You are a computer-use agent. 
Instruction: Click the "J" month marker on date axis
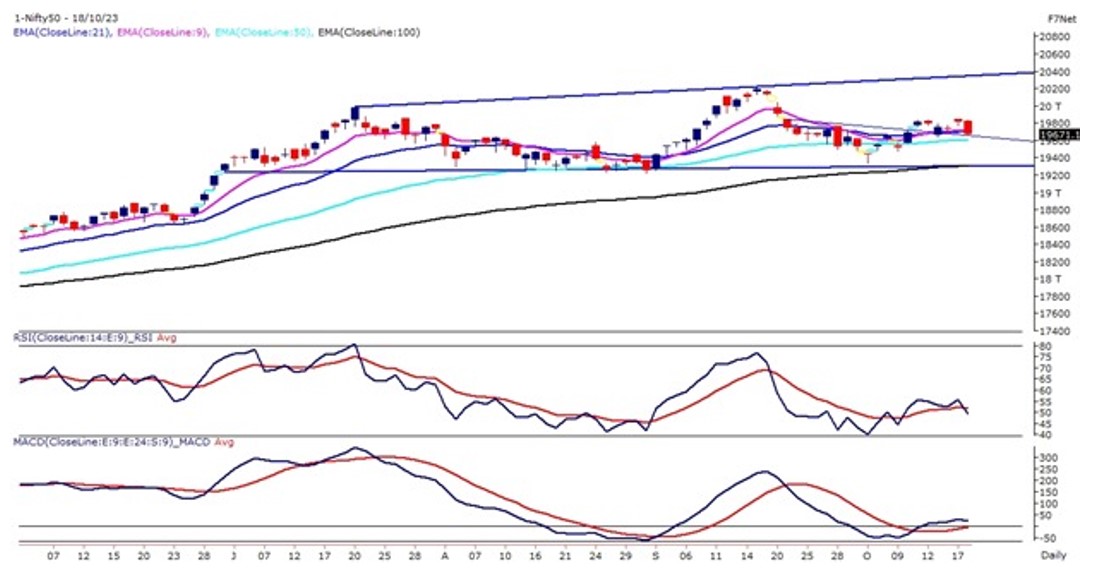pyautogui.click(x=233, y=556)
